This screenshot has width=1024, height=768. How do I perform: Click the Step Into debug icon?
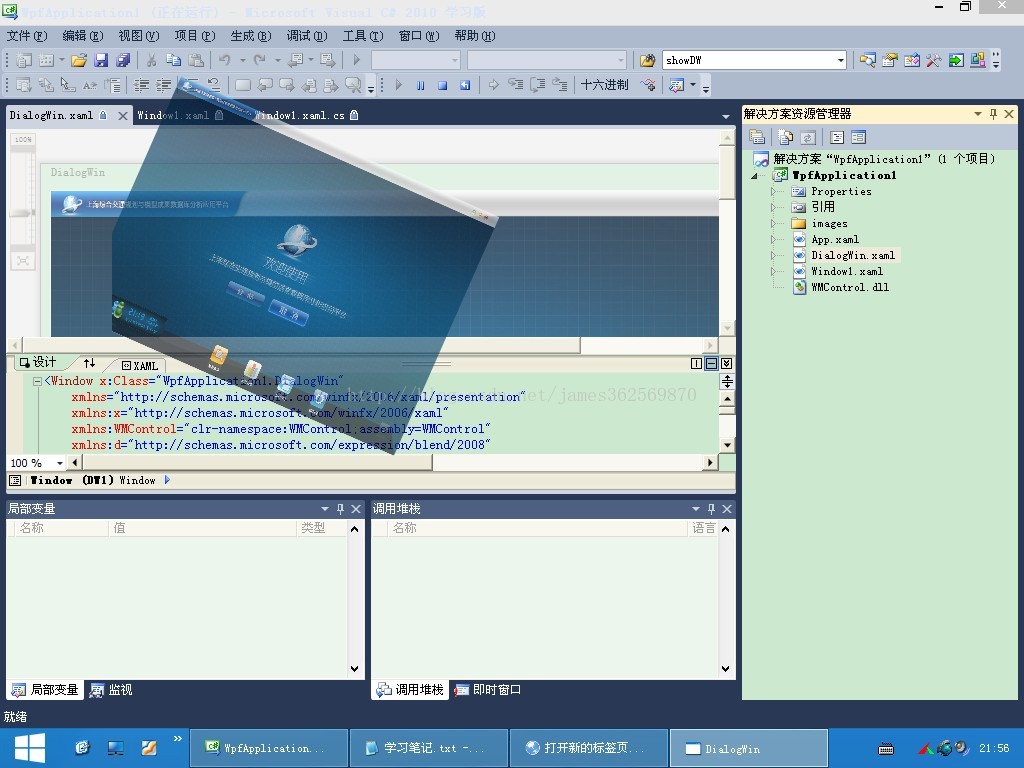[x=515, y=85]
